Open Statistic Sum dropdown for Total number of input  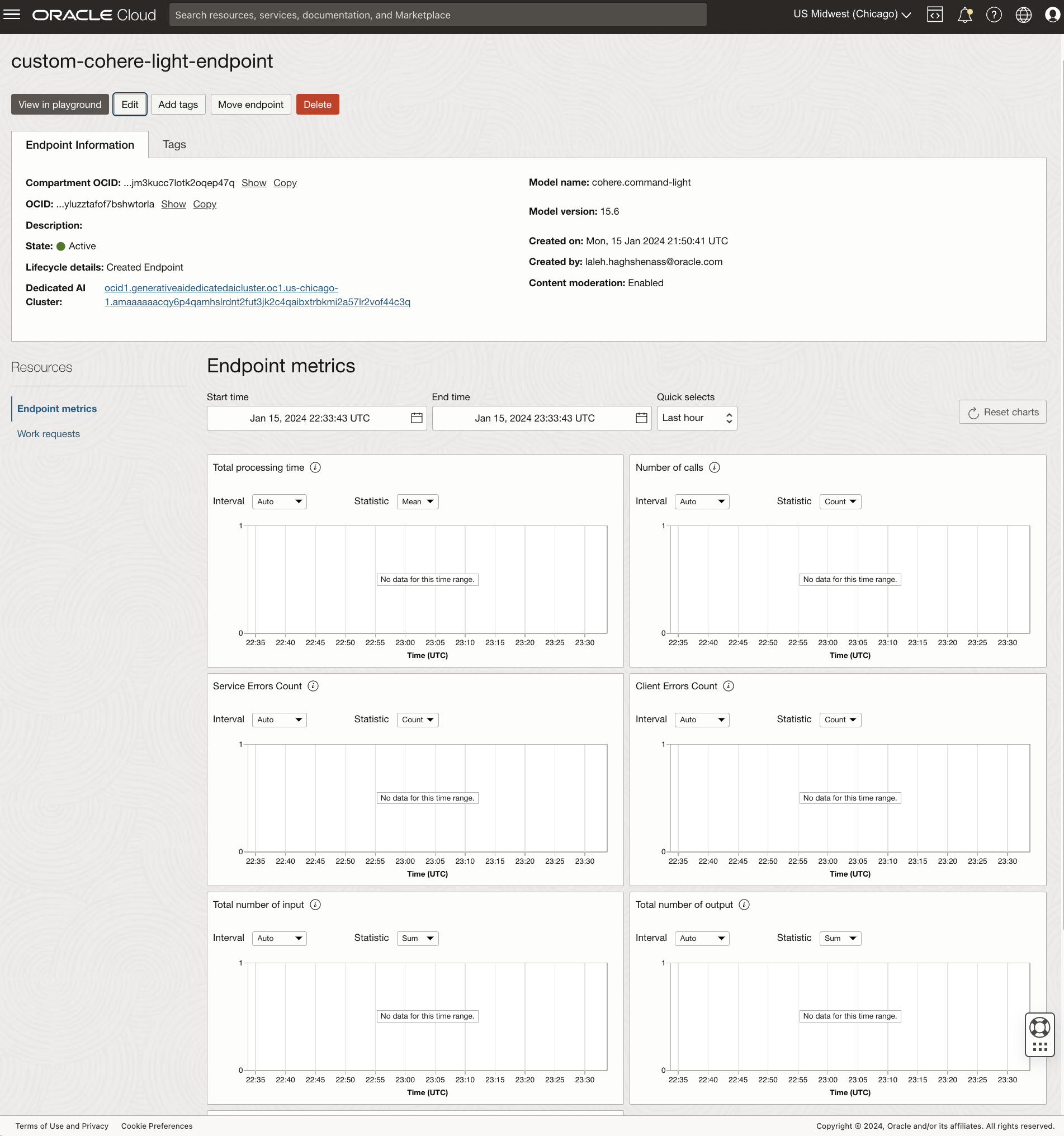tap(418, 938)
